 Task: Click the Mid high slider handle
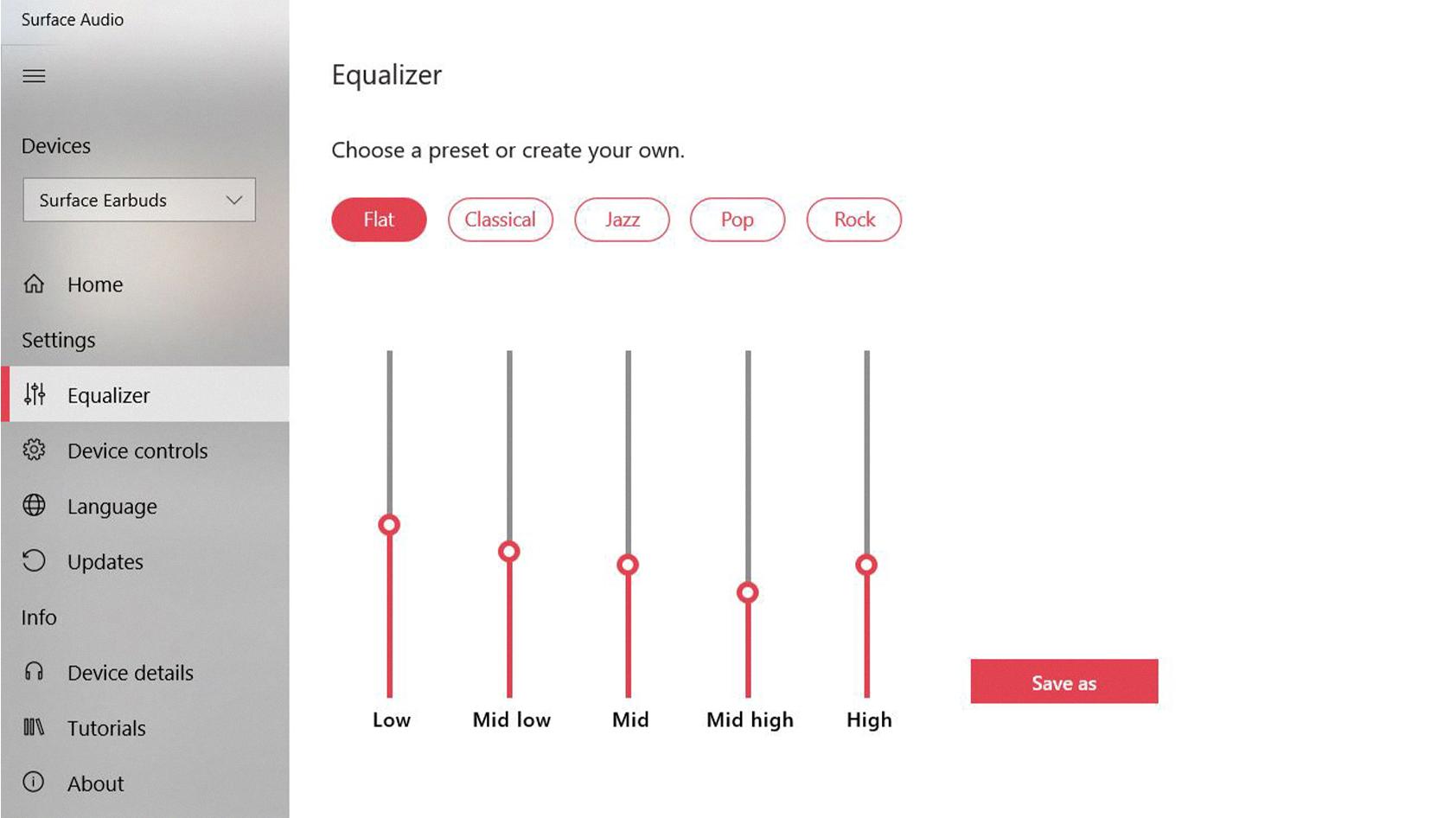tap(748, 592)
